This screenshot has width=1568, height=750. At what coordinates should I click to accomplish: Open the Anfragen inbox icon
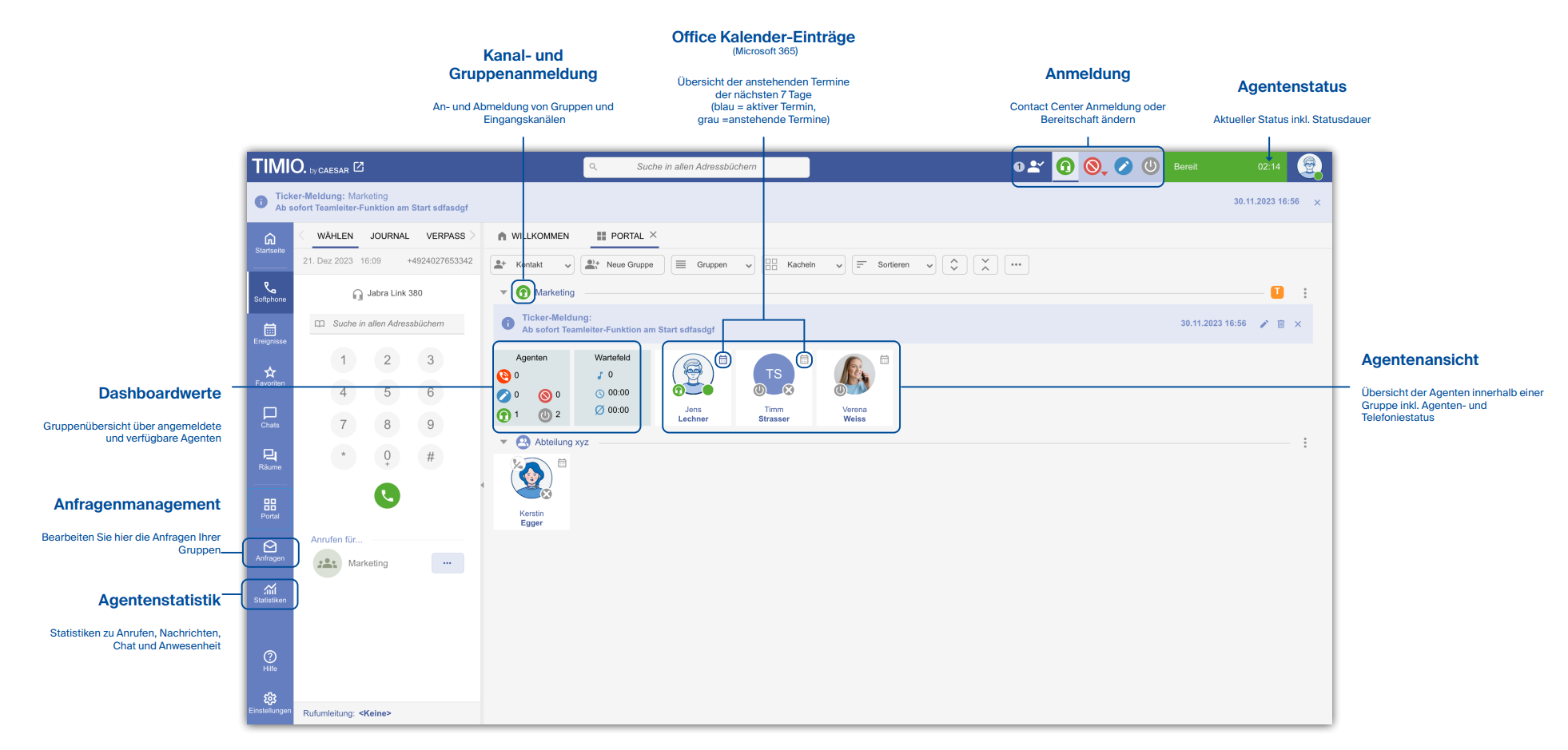point(270,551)
